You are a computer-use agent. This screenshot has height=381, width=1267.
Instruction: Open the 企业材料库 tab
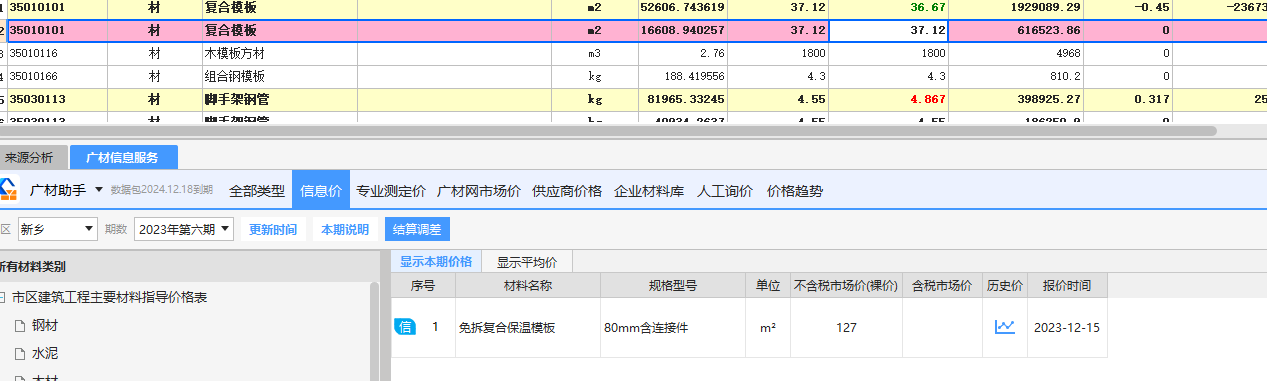pos(649,190)
